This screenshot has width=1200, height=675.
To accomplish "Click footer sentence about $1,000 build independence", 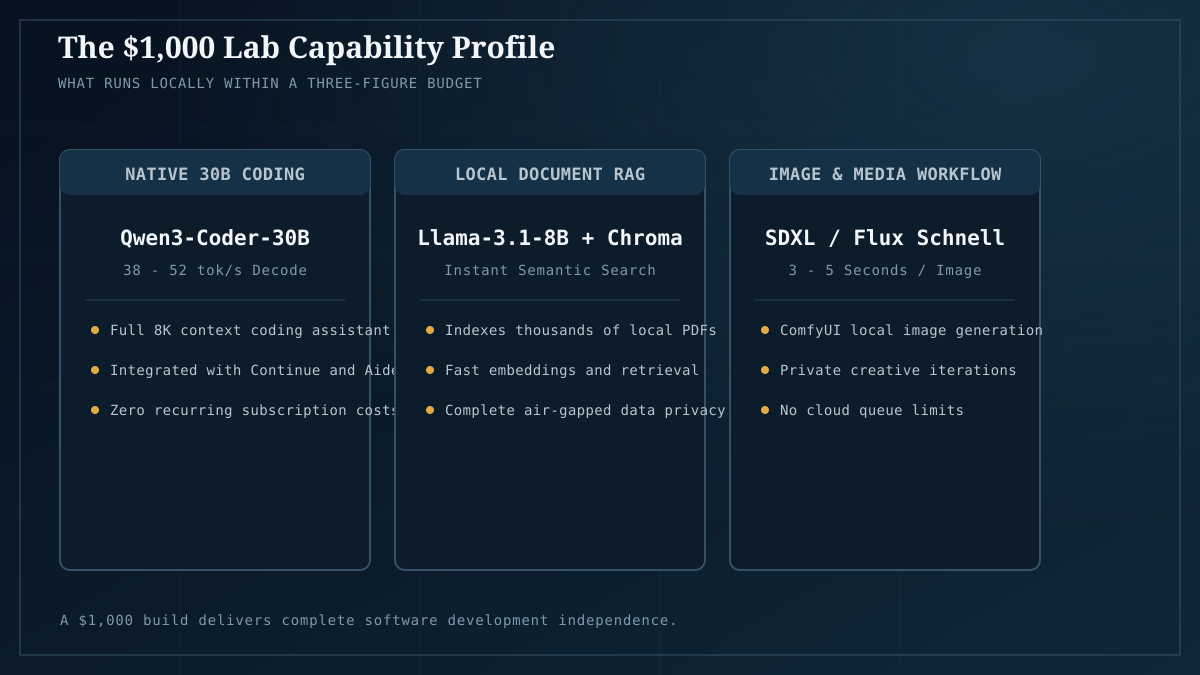I will pos(368,620).
